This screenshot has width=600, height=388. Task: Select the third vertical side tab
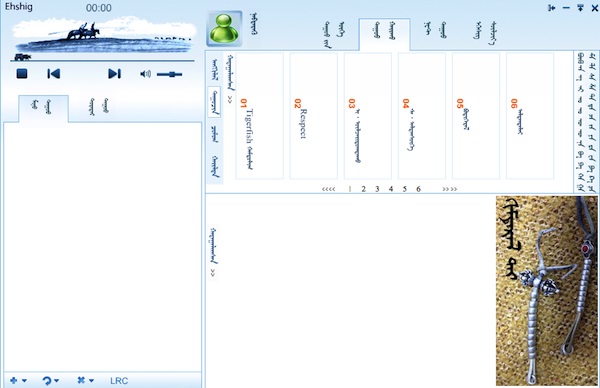[215, 134]
